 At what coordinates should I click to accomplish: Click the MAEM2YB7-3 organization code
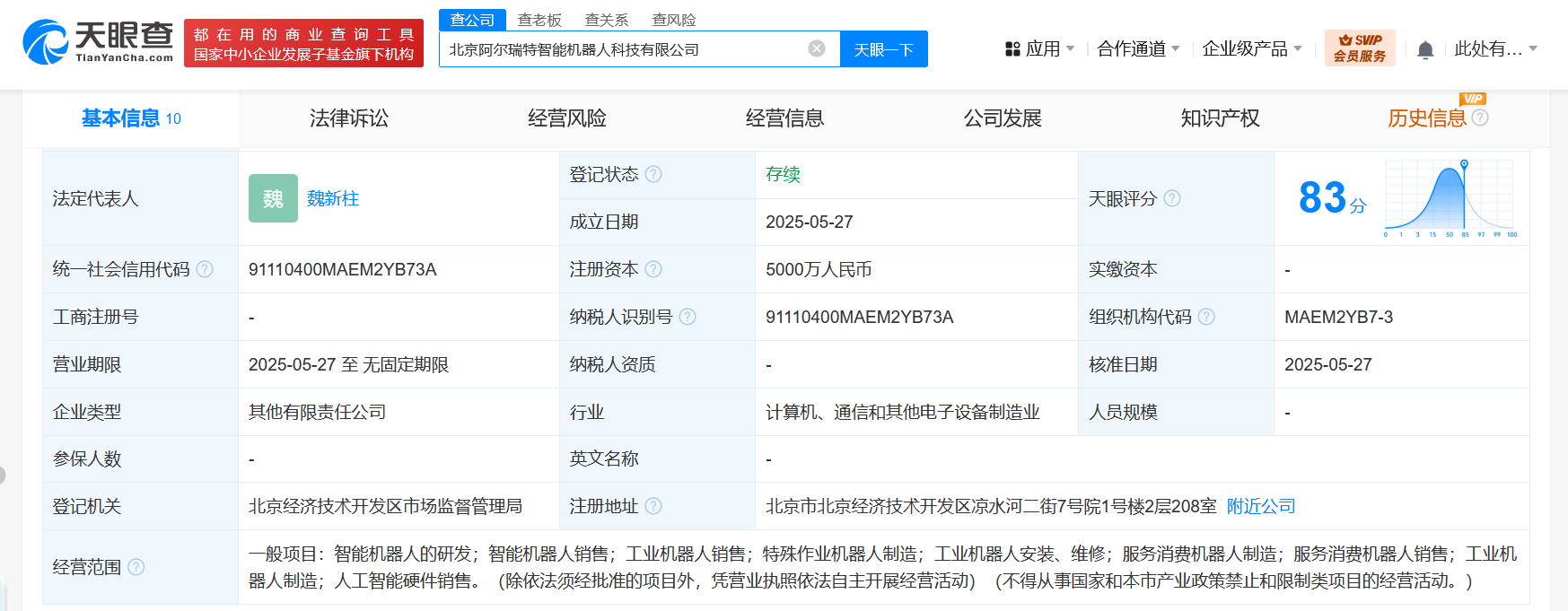[x=1339, y=317]
